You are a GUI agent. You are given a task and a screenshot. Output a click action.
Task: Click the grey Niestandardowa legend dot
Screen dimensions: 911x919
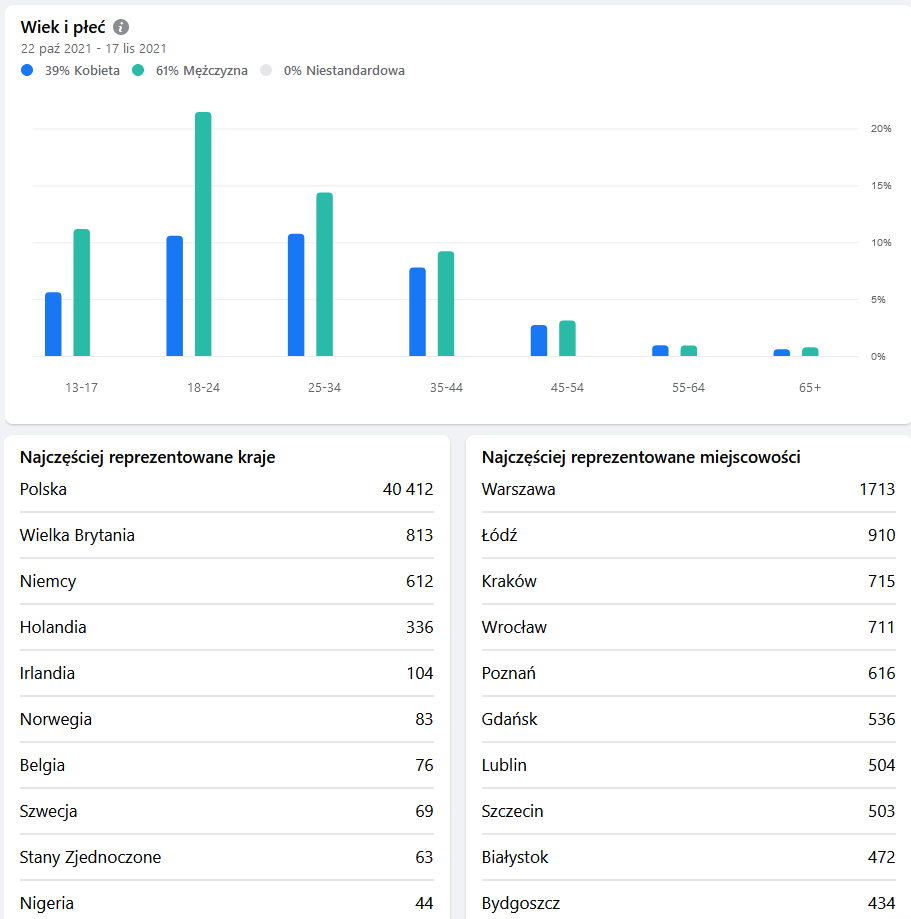click(x=266, y=71)
